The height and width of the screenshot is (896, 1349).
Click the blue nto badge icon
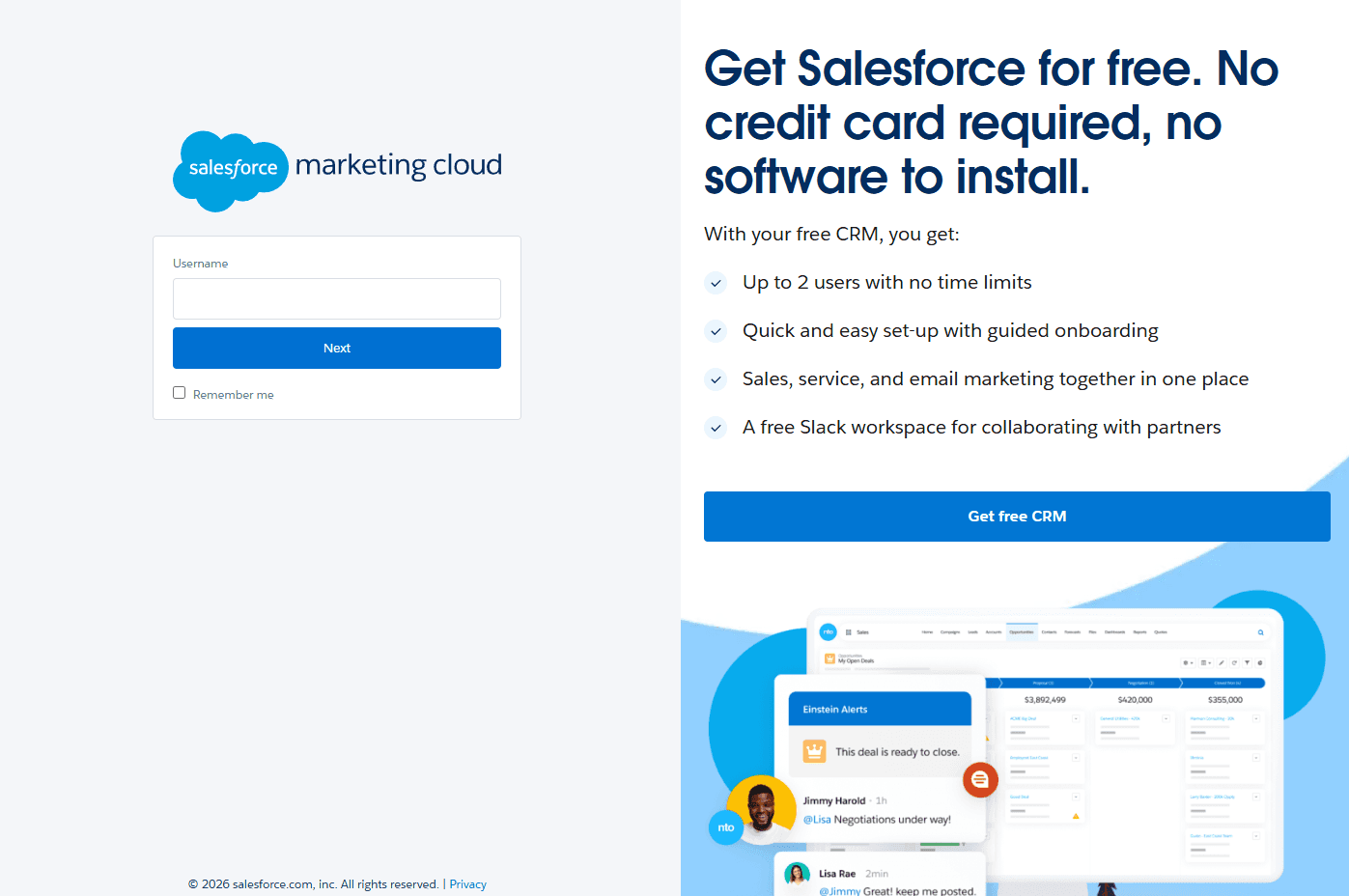[726, 827]
